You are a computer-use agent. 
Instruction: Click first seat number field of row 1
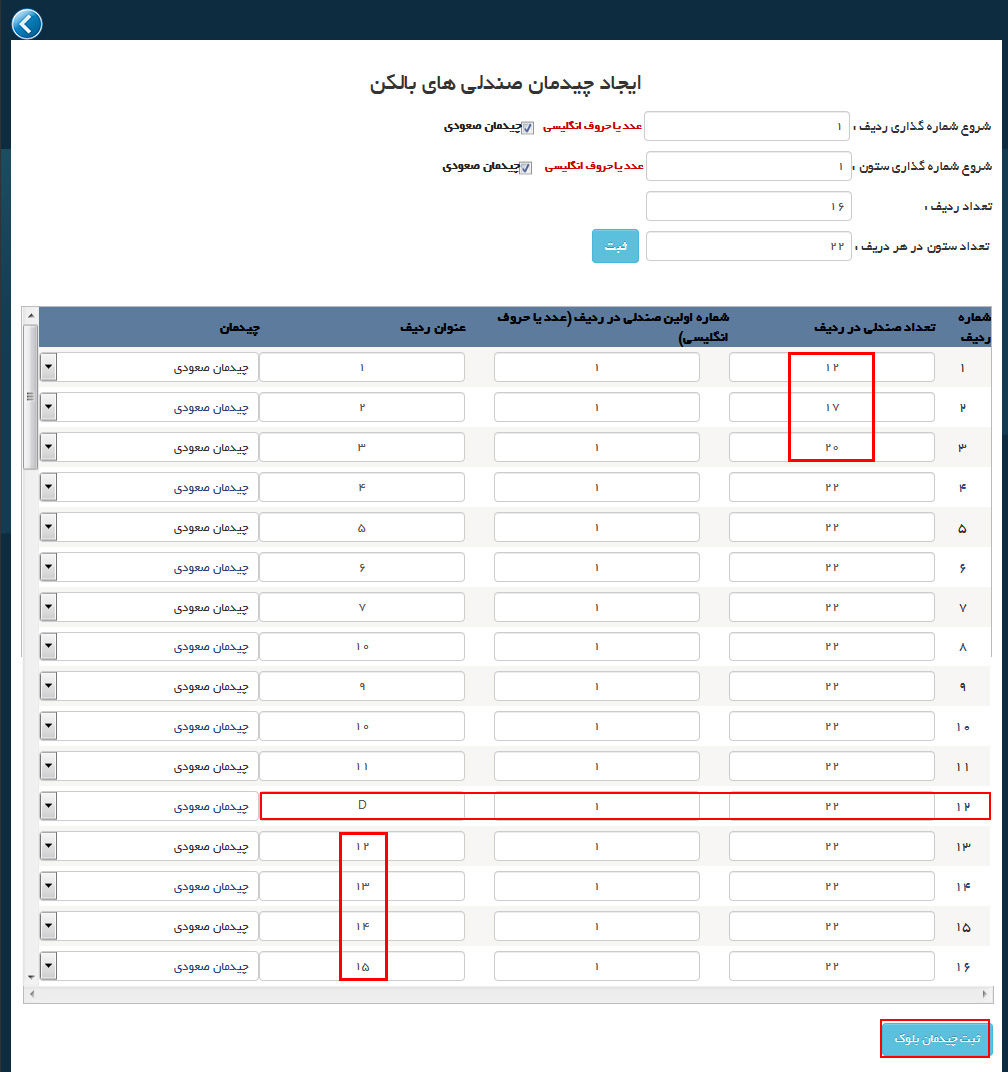[x=596, y=367]
